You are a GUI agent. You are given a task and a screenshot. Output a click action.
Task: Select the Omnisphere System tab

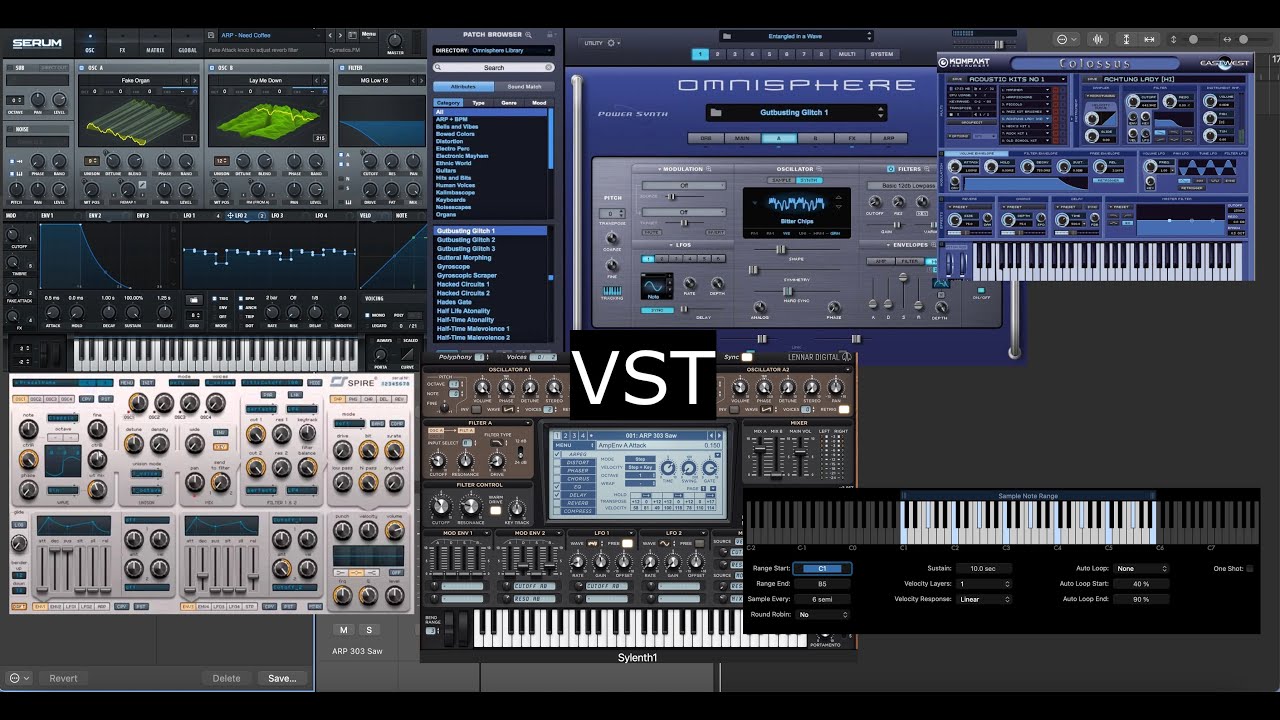(882, 54)
